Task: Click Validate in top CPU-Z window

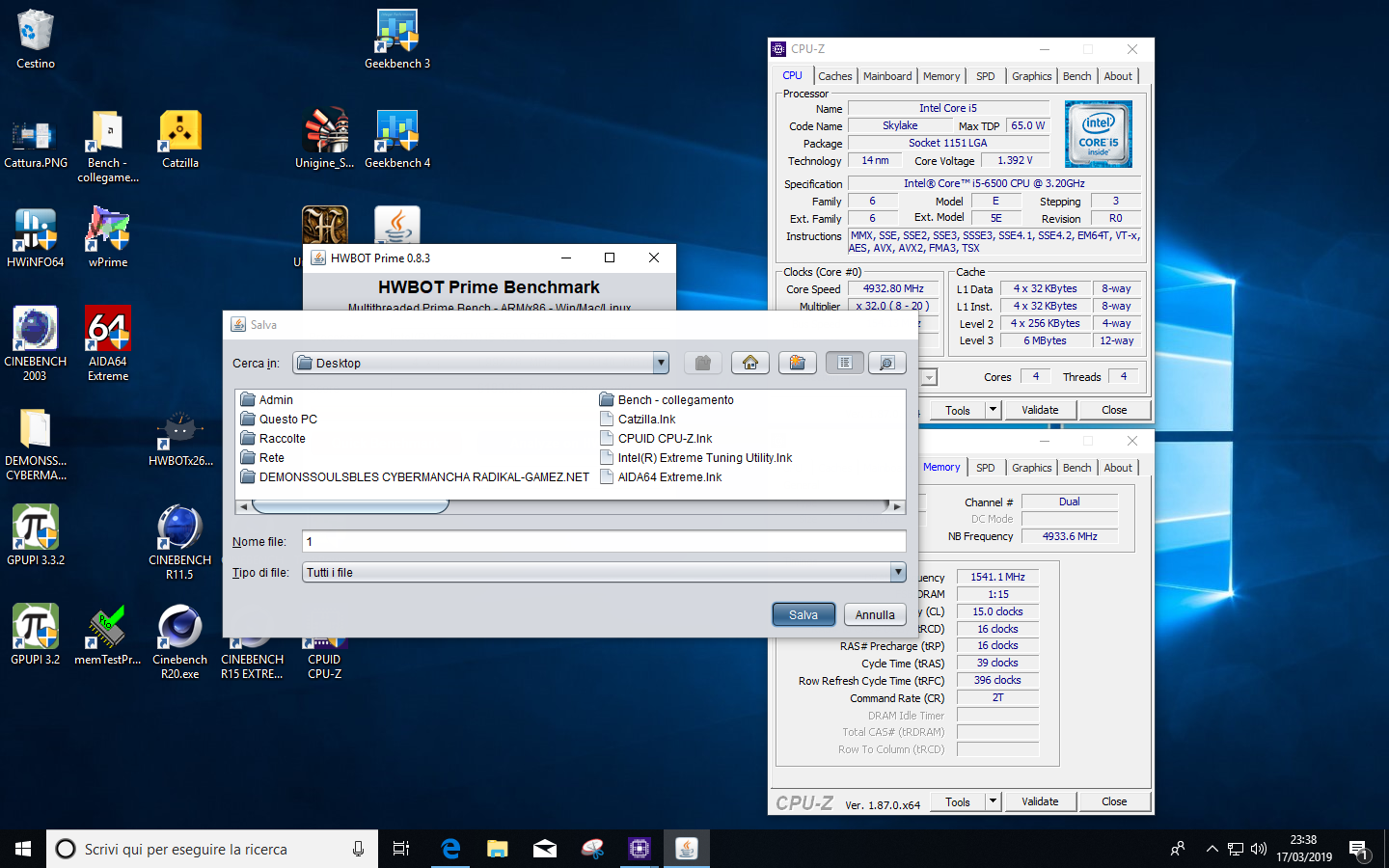Action: point(1040,410)
